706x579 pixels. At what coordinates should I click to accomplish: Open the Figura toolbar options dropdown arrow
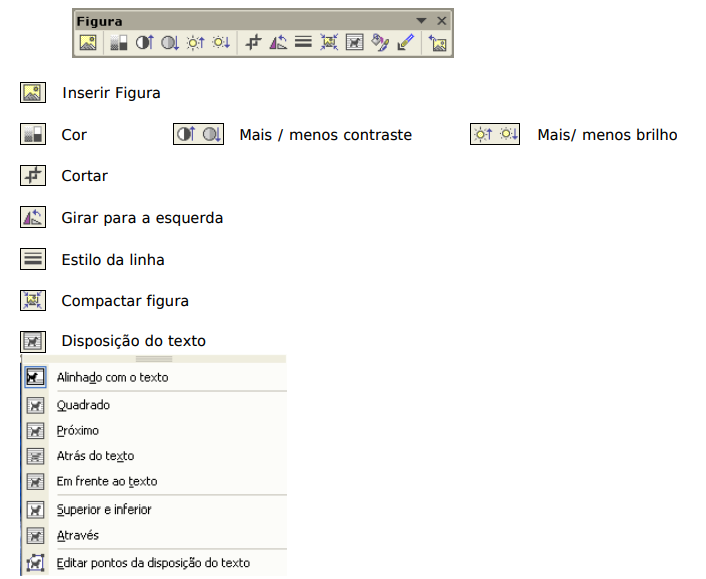(x=421, y=20)
